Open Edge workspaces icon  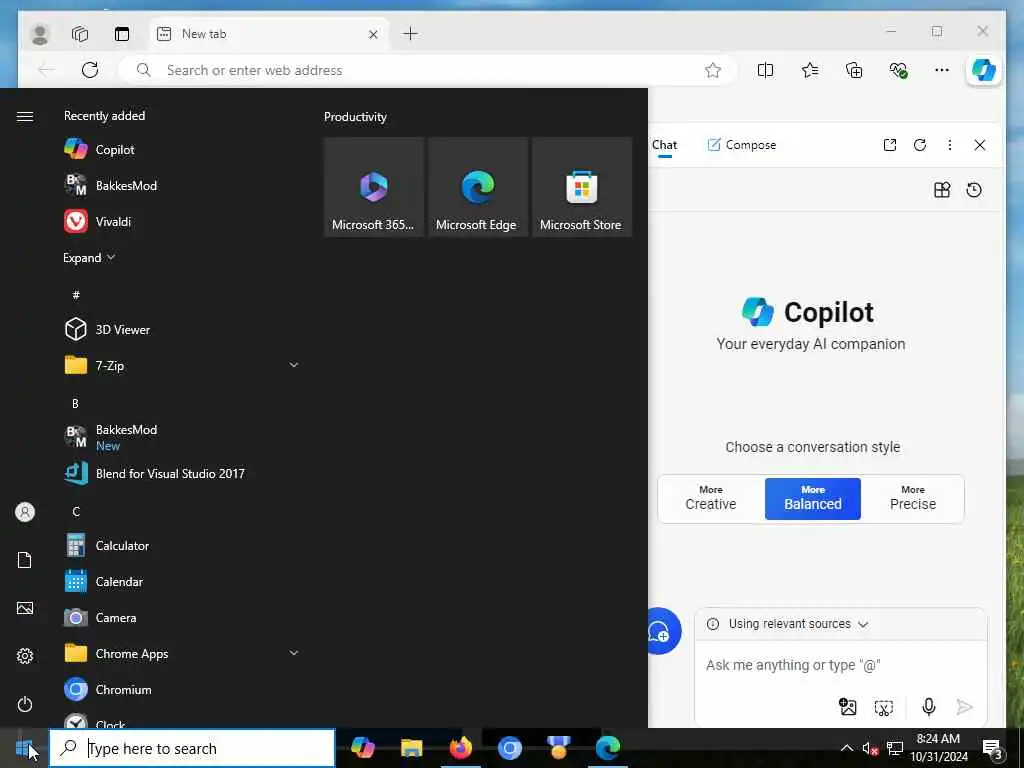pyautogui.click(x=80, y=34)
